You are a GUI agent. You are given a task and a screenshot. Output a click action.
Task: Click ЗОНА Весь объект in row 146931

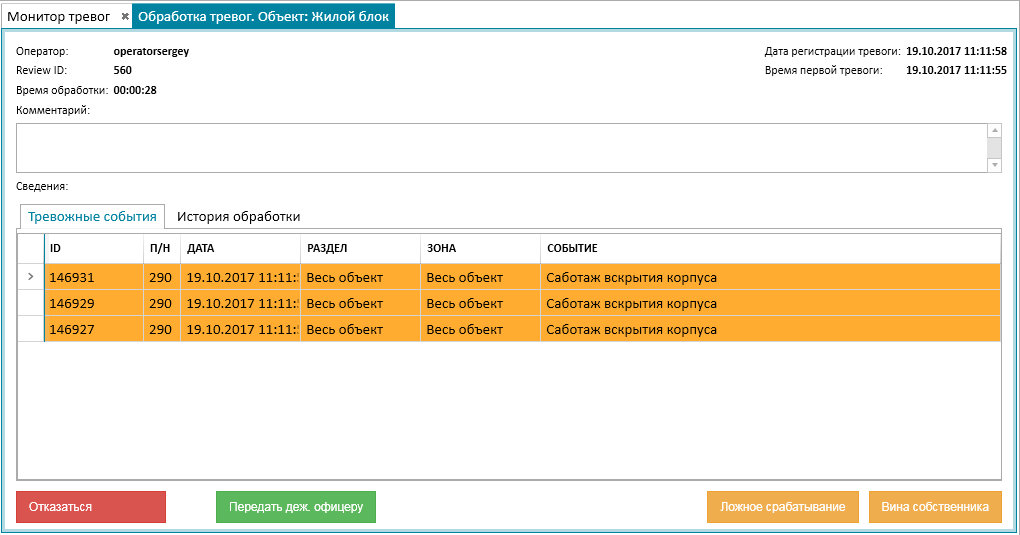coord(481,277)
